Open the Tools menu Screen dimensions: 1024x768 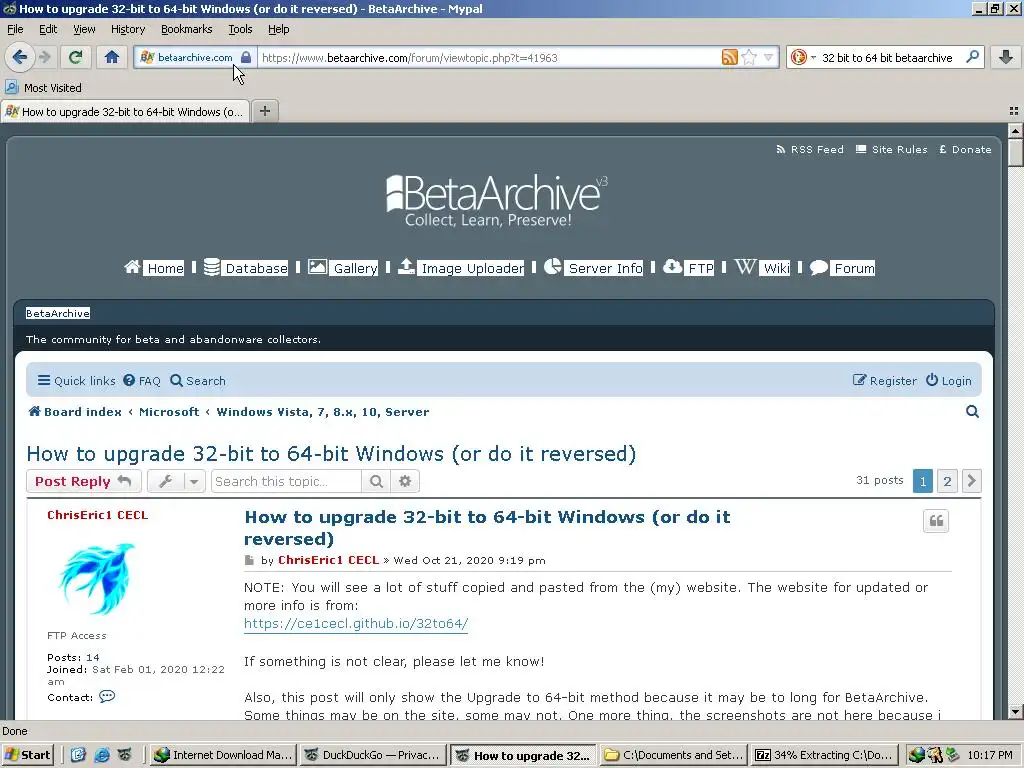pyautogui.click(x=240, y=29)
